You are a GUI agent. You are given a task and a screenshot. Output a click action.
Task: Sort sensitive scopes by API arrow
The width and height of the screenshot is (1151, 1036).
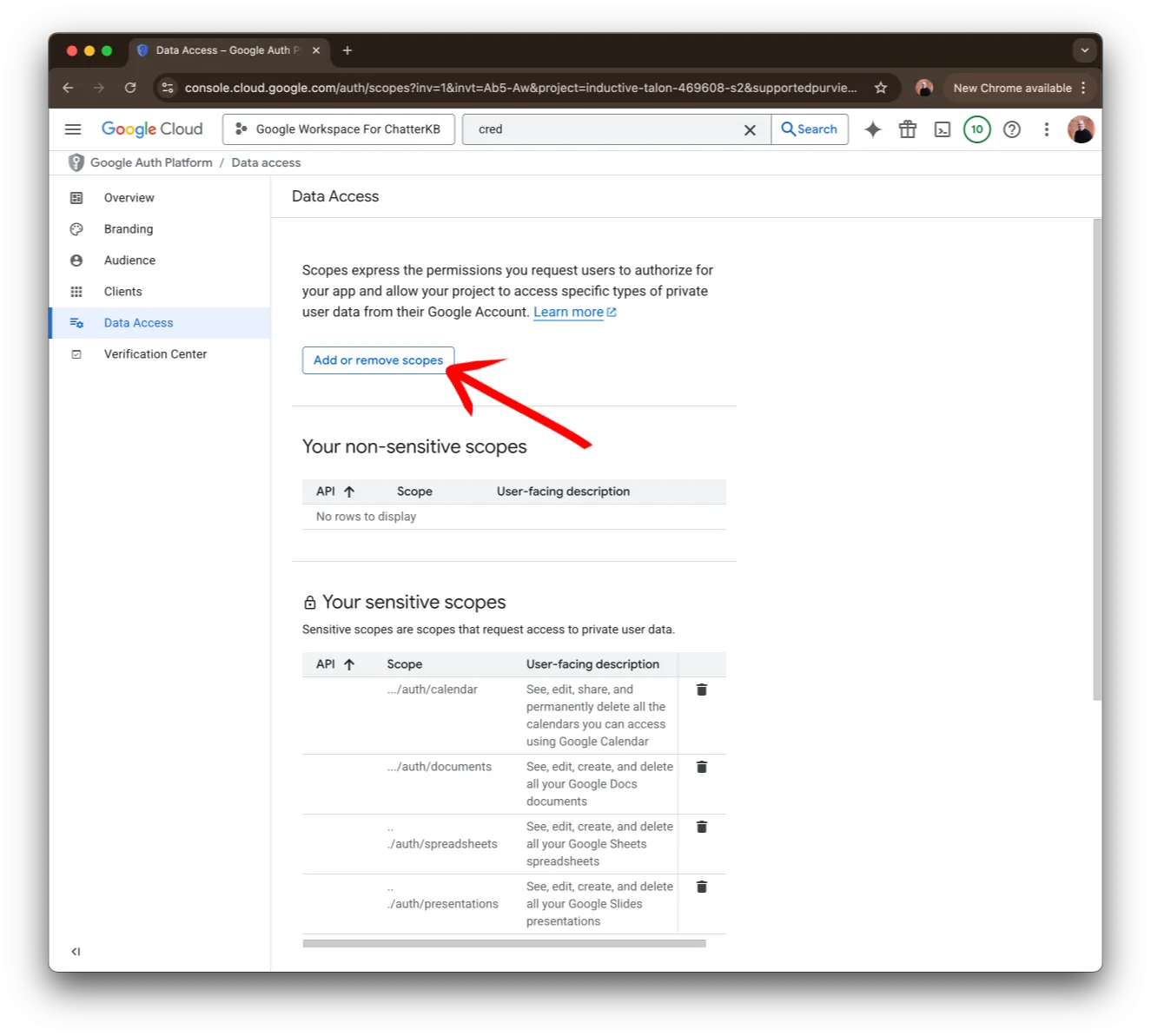pyautogui.click(x=349, y=664)
